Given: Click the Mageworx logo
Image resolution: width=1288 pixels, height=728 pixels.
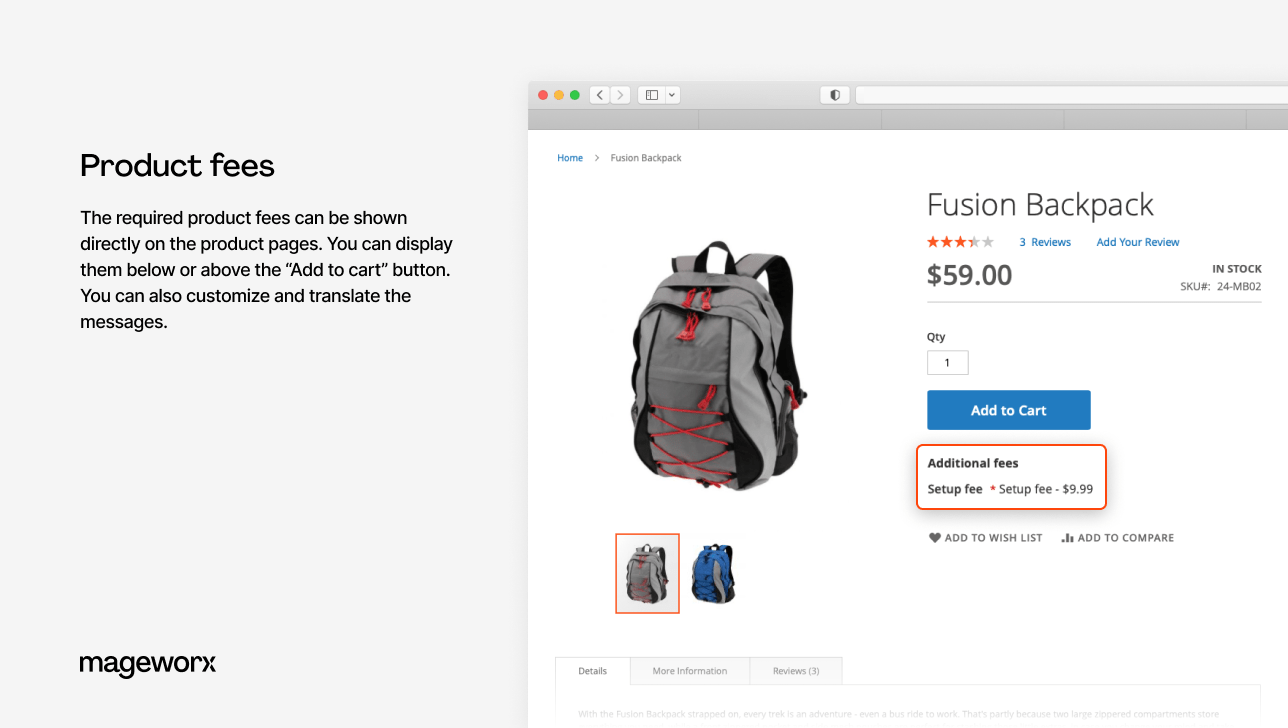Looking at the screenshot, I should [147, 664].
